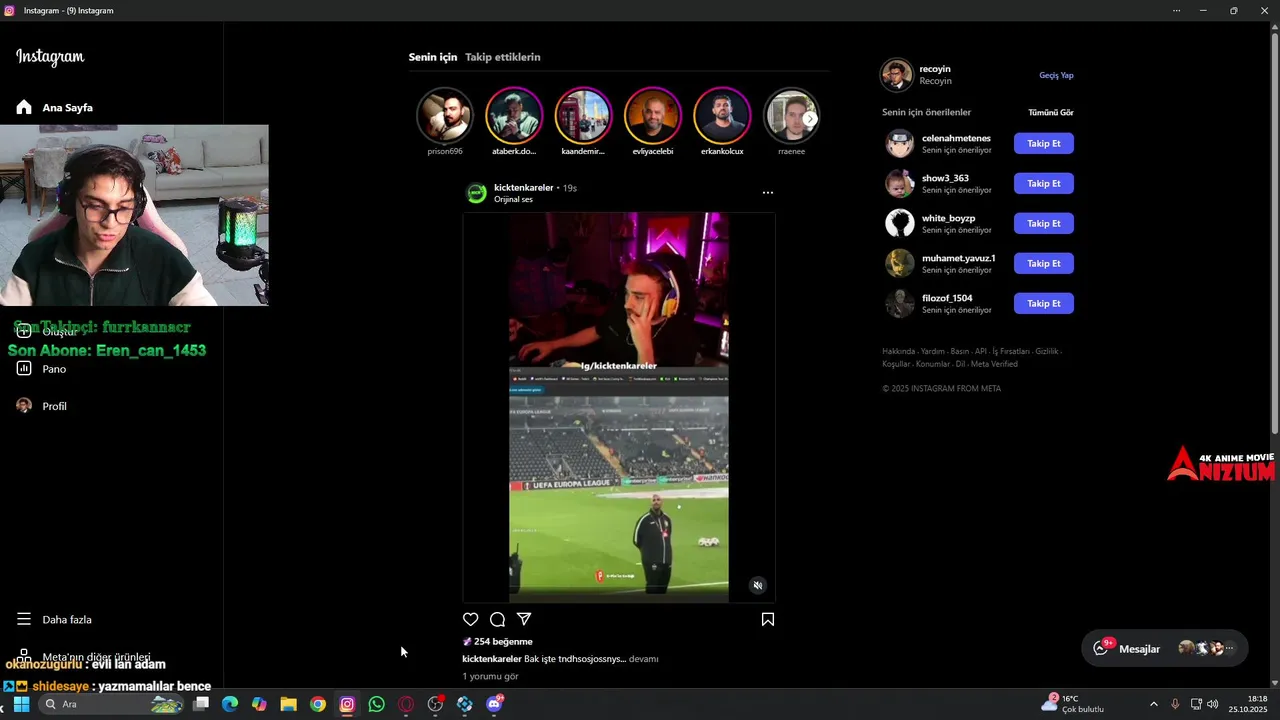The width and height of the screenshot is (1280, 720).
Task: Open Profil avatar in sidebar
Action: click(x=24, y=406)
